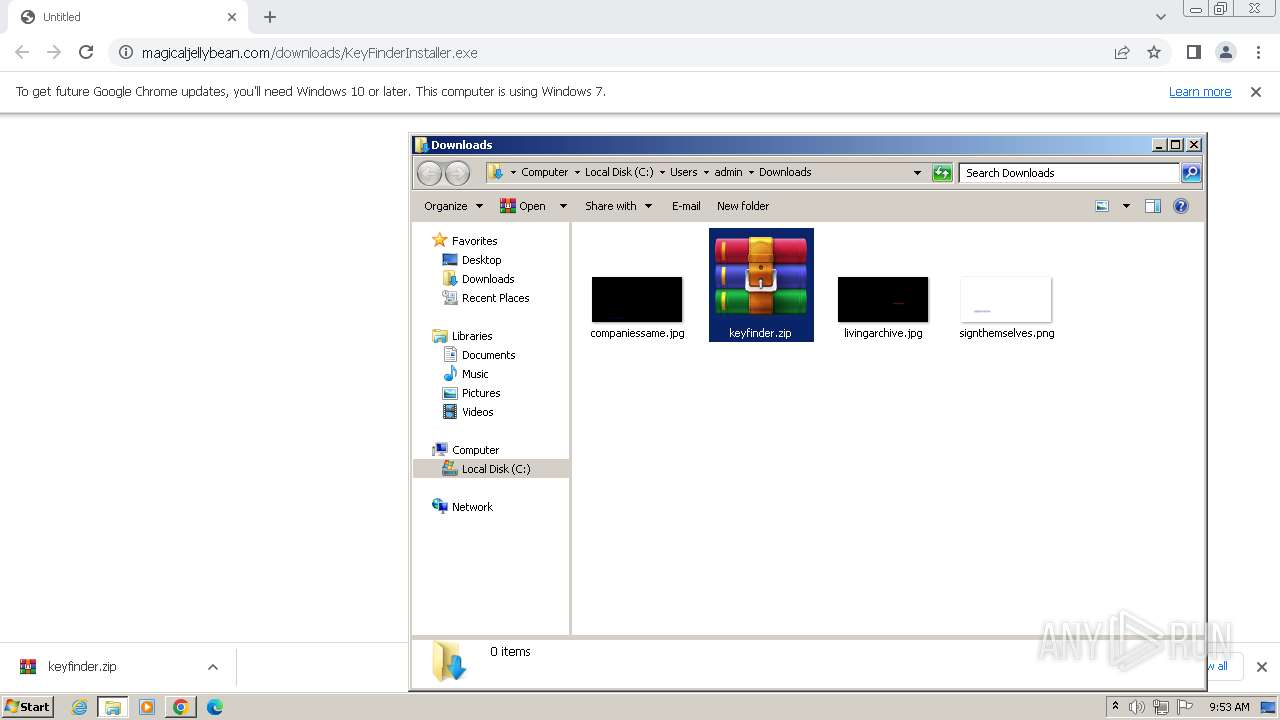Open the Chrome profile avatar
Screen dimensions: 1280x720
pos(1225,52)
